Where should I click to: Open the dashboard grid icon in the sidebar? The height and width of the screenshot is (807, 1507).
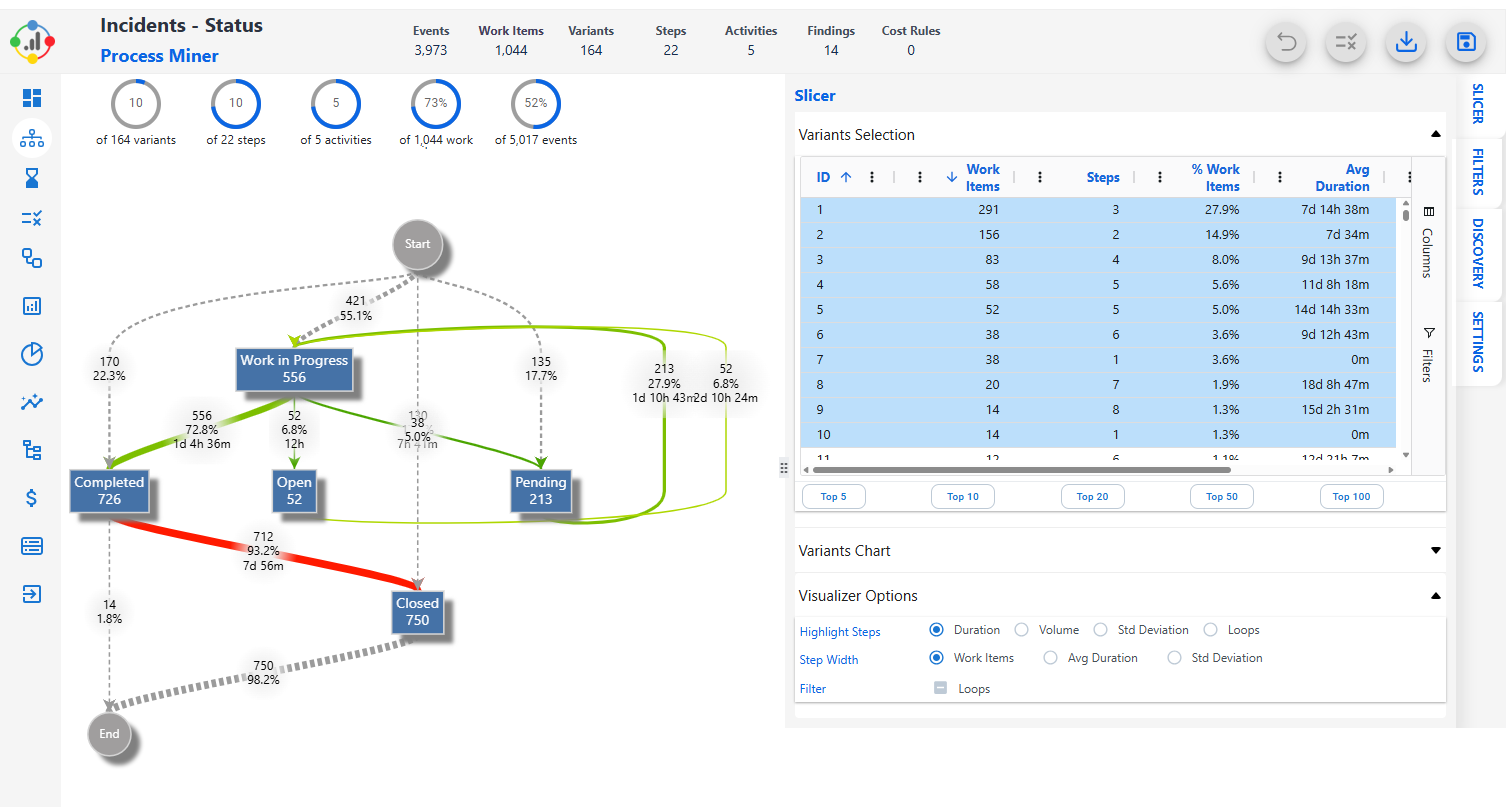click(32, 98)
